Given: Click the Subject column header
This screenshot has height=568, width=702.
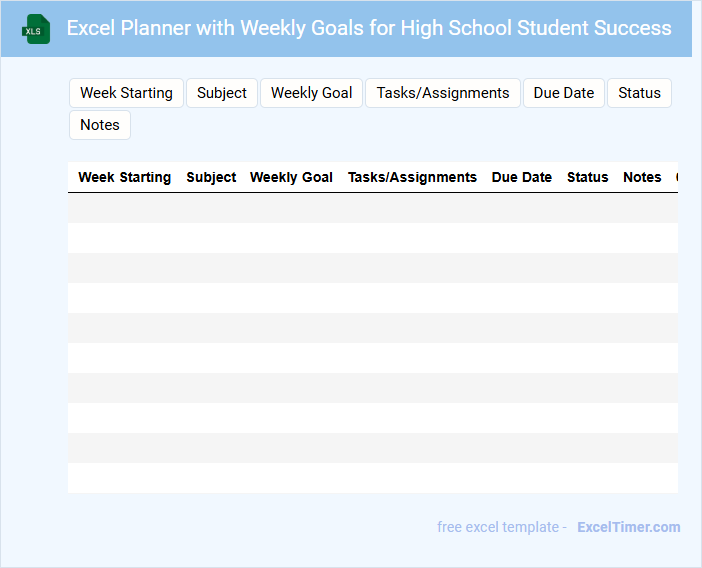Looking at the screenshot, I should click(211, 177).
